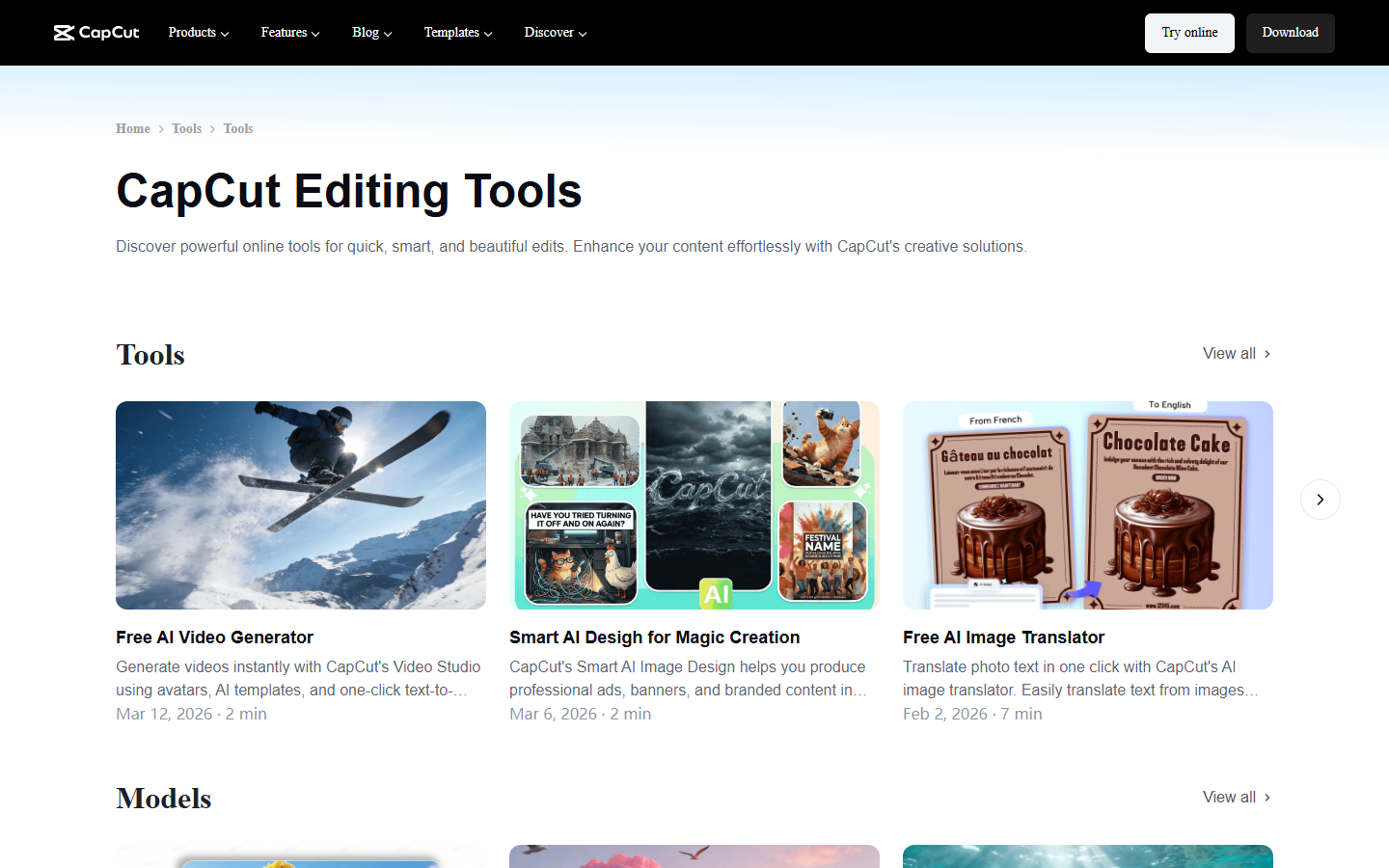This screenshot has height=868, width=1389.
Task: Click the View all chevron beside Models
Action: [x=1266, y=797]
